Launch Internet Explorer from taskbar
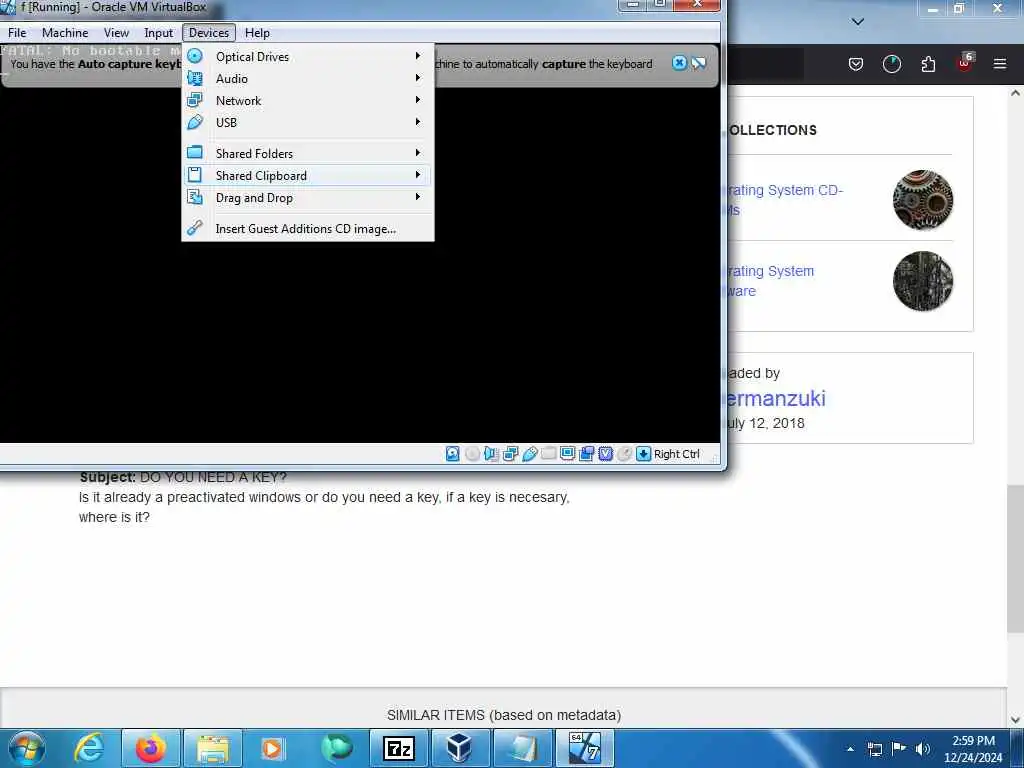1024x768 pixels. pos(89,748)
